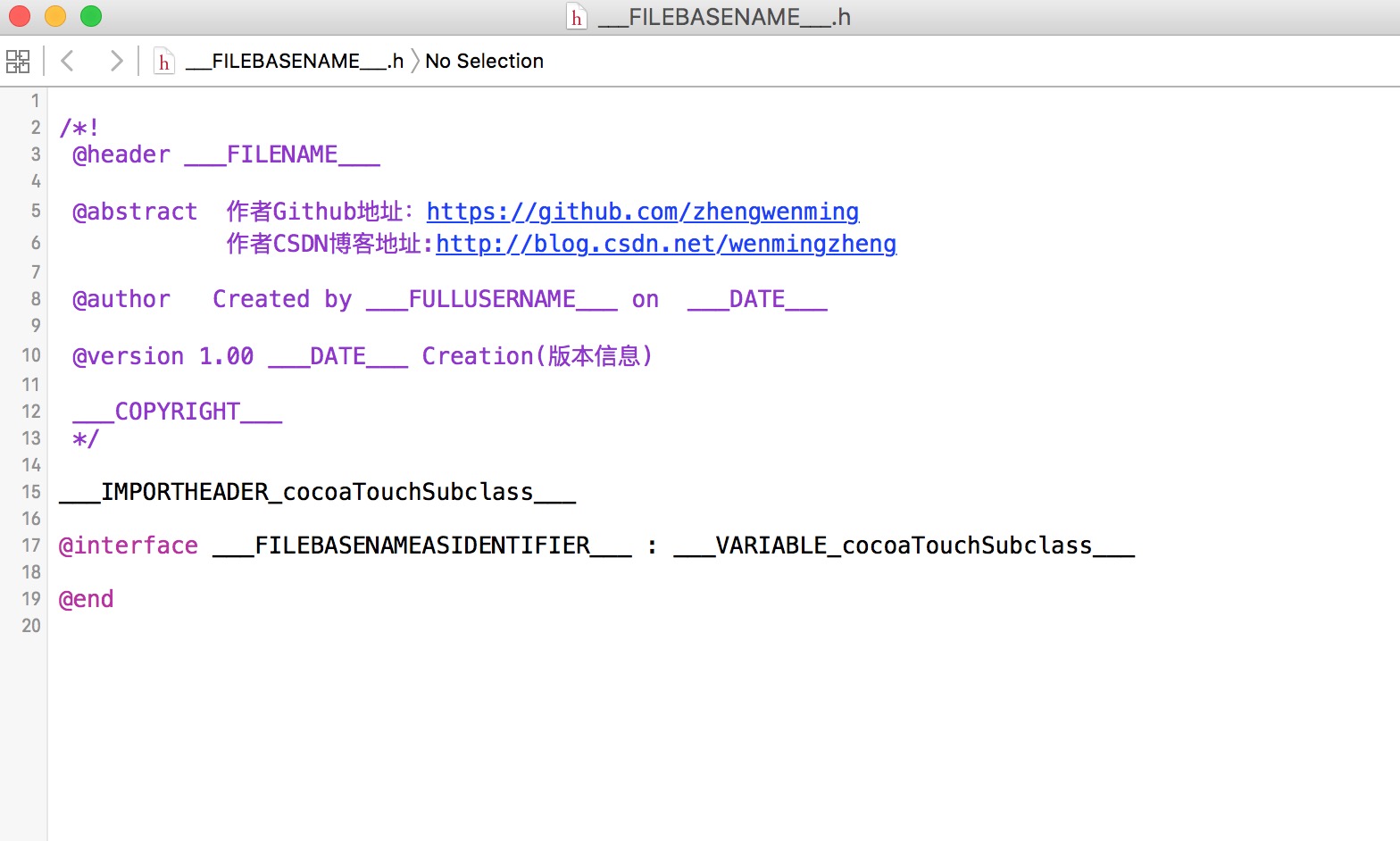Viewport: 1400px width, 841px height.
Task: Open the github.com/zhengwenming link
Action: pyautogui.click(x=643, y=212)
